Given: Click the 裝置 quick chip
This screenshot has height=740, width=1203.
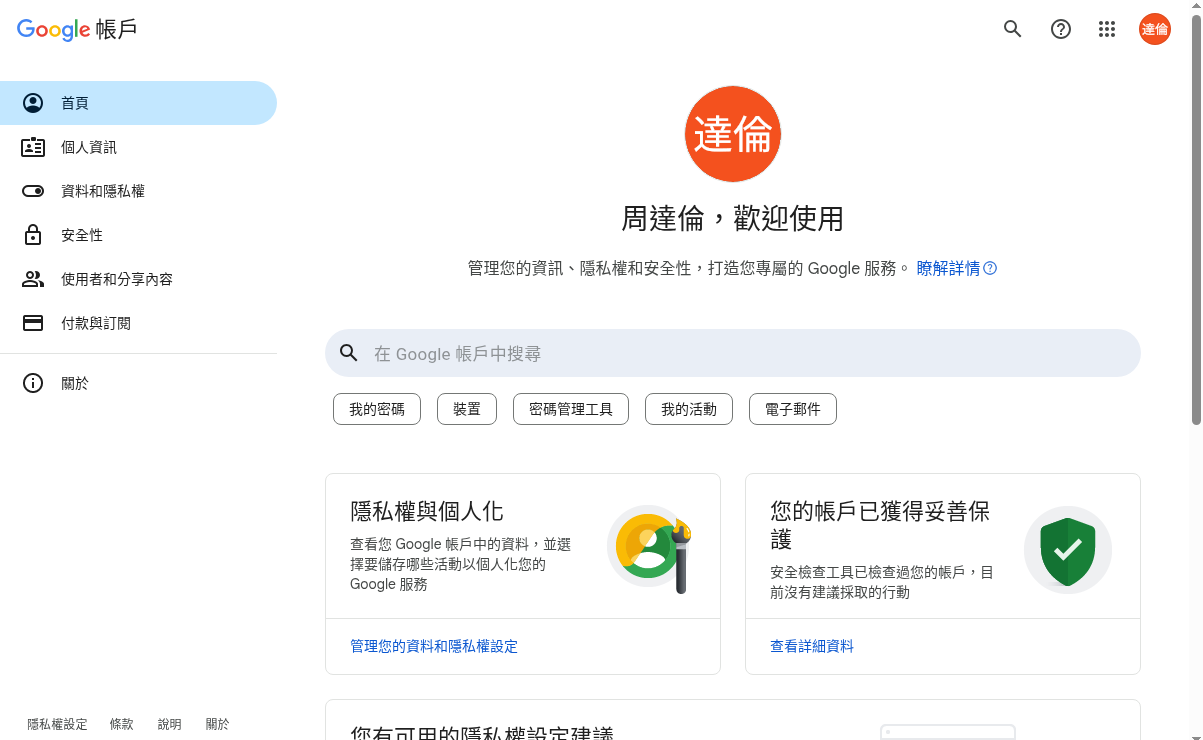Looking at the screenshot, I should 467,409.
